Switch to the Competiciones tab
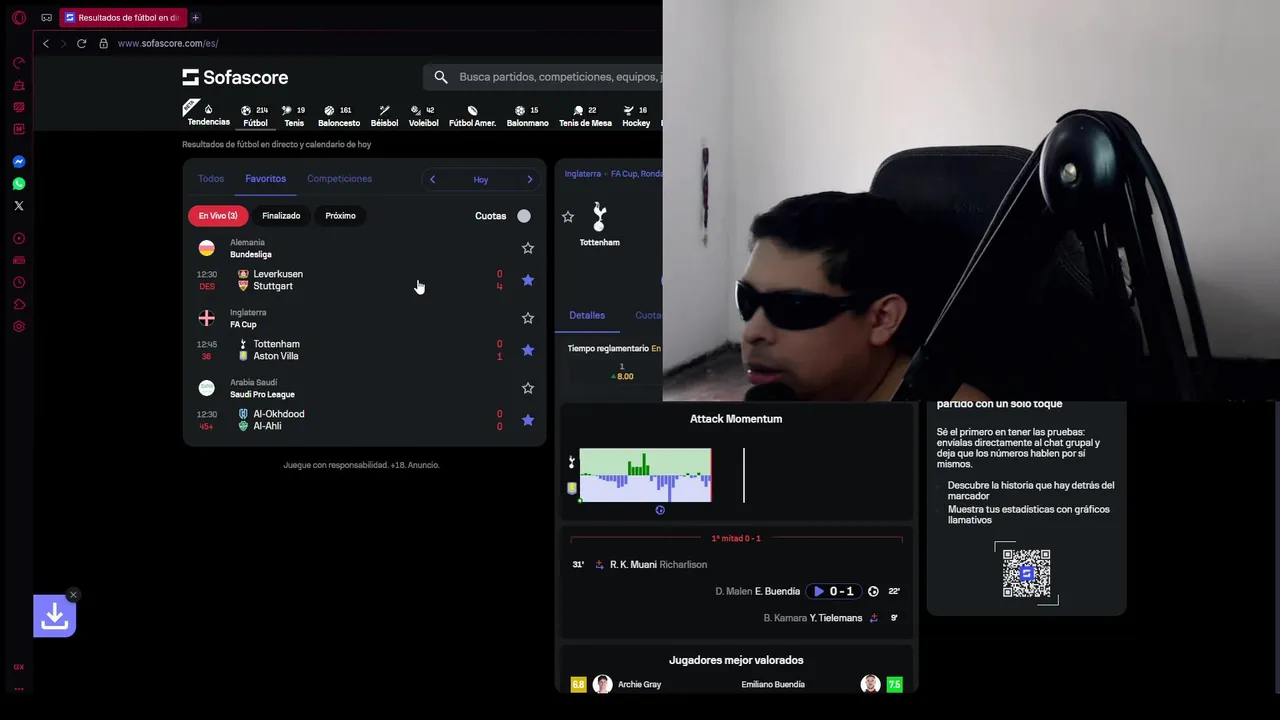The width and height of the screenshot is (1280, 720). tap(340, 179)
